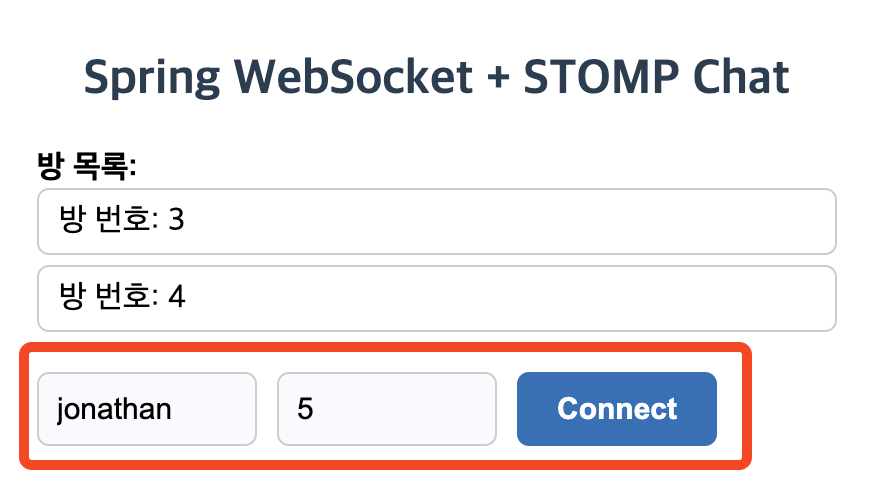Open room number 3 from the list
The height and width of the screenshot is (502, 882).
point(436,221)
